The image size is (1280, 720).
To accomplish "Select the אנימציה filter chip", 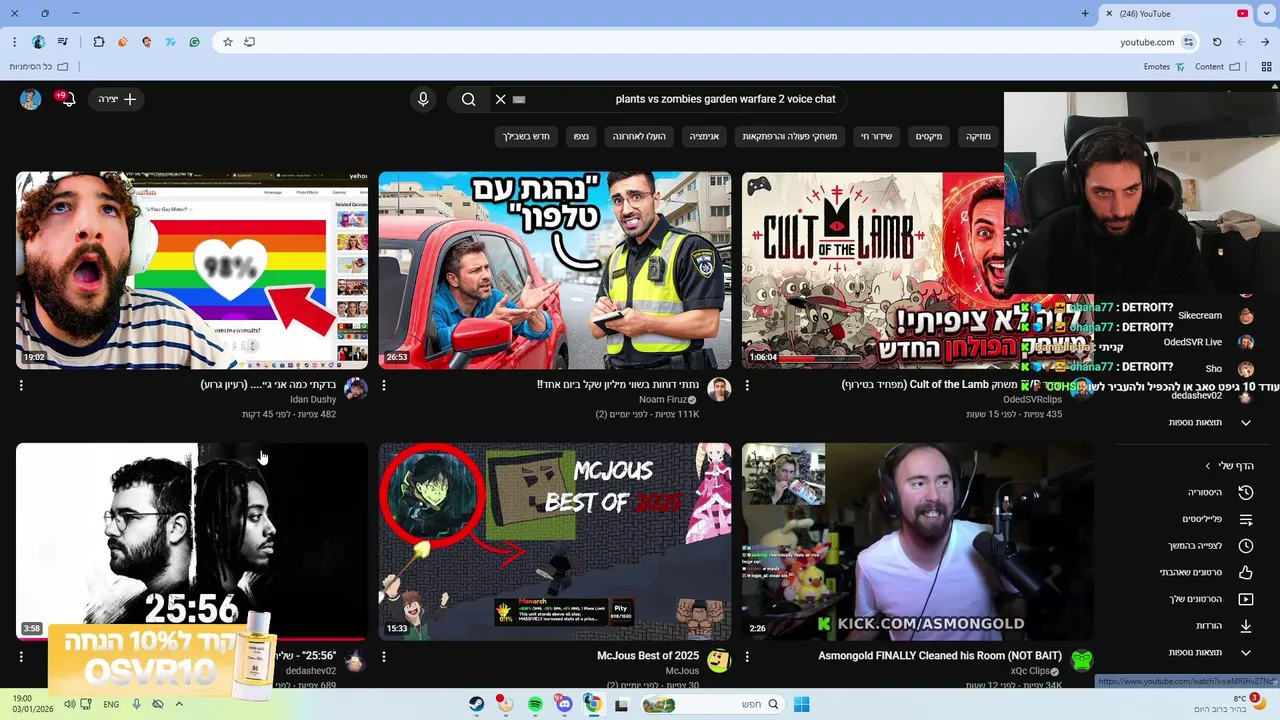I will [x=704, y=136].
